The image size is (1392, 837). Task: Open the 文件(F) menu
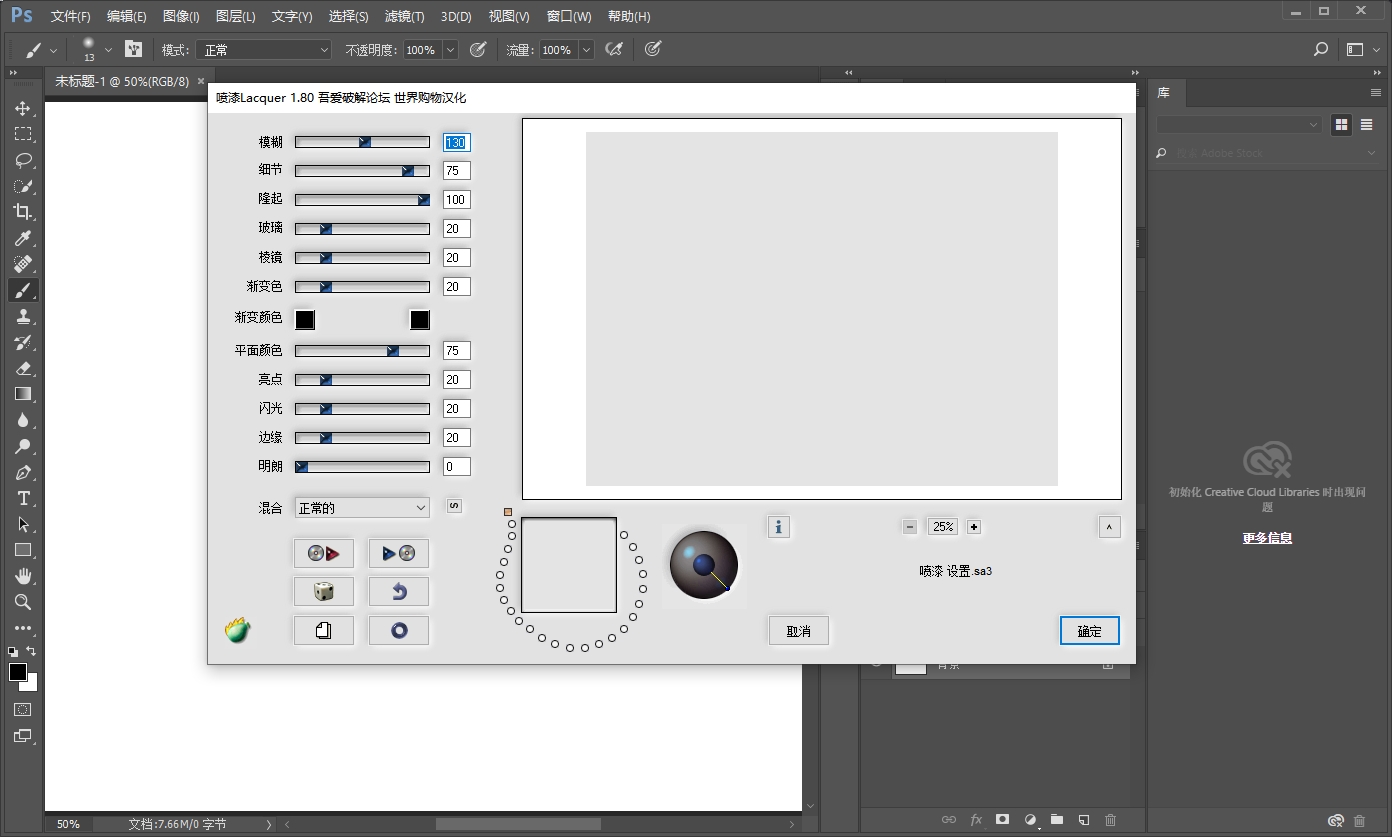70,17
